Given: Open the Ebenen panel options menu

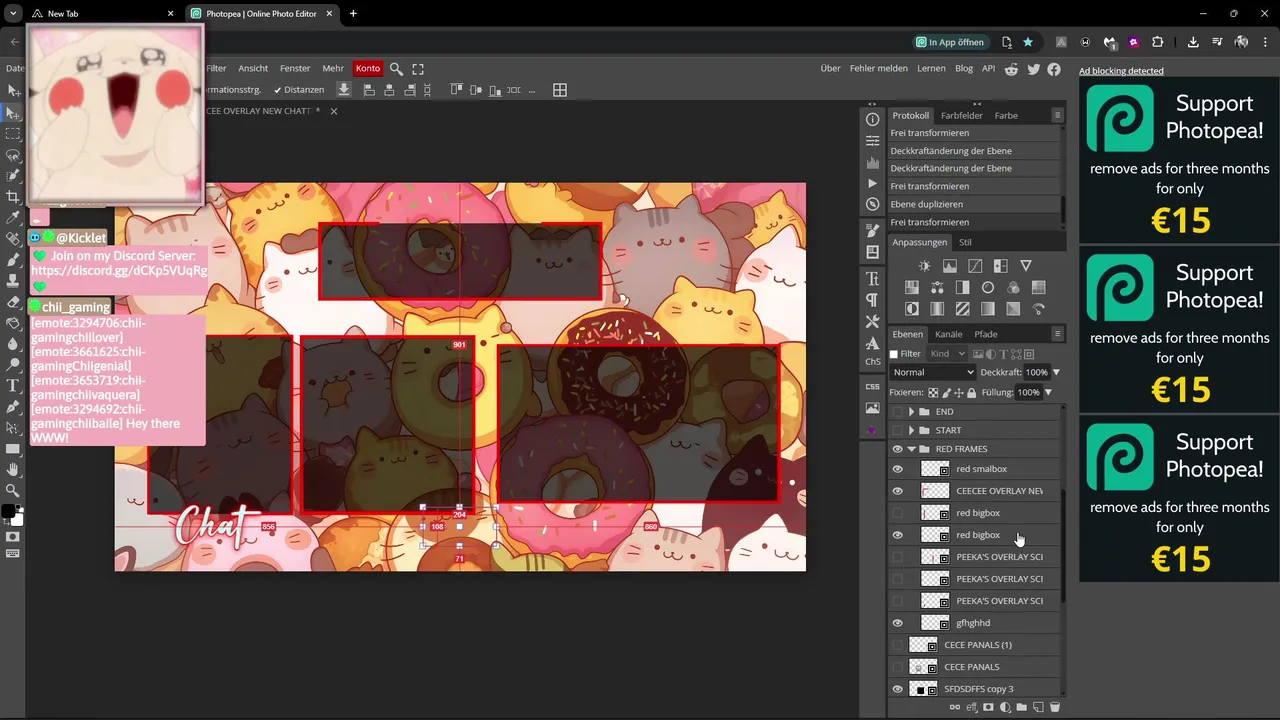Looking at the screenshot, I should (x=1057, y=334).
